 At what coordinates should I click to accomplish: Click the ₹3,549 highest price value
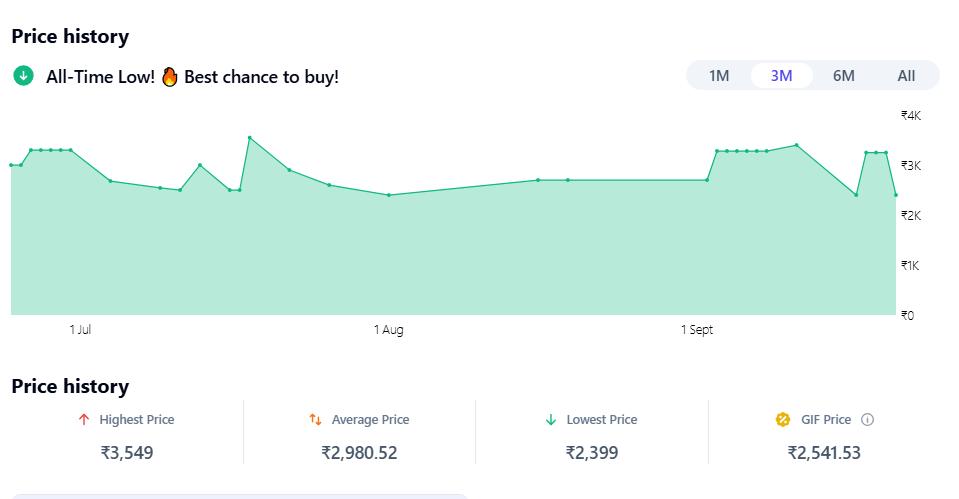[x=127, y=453]
